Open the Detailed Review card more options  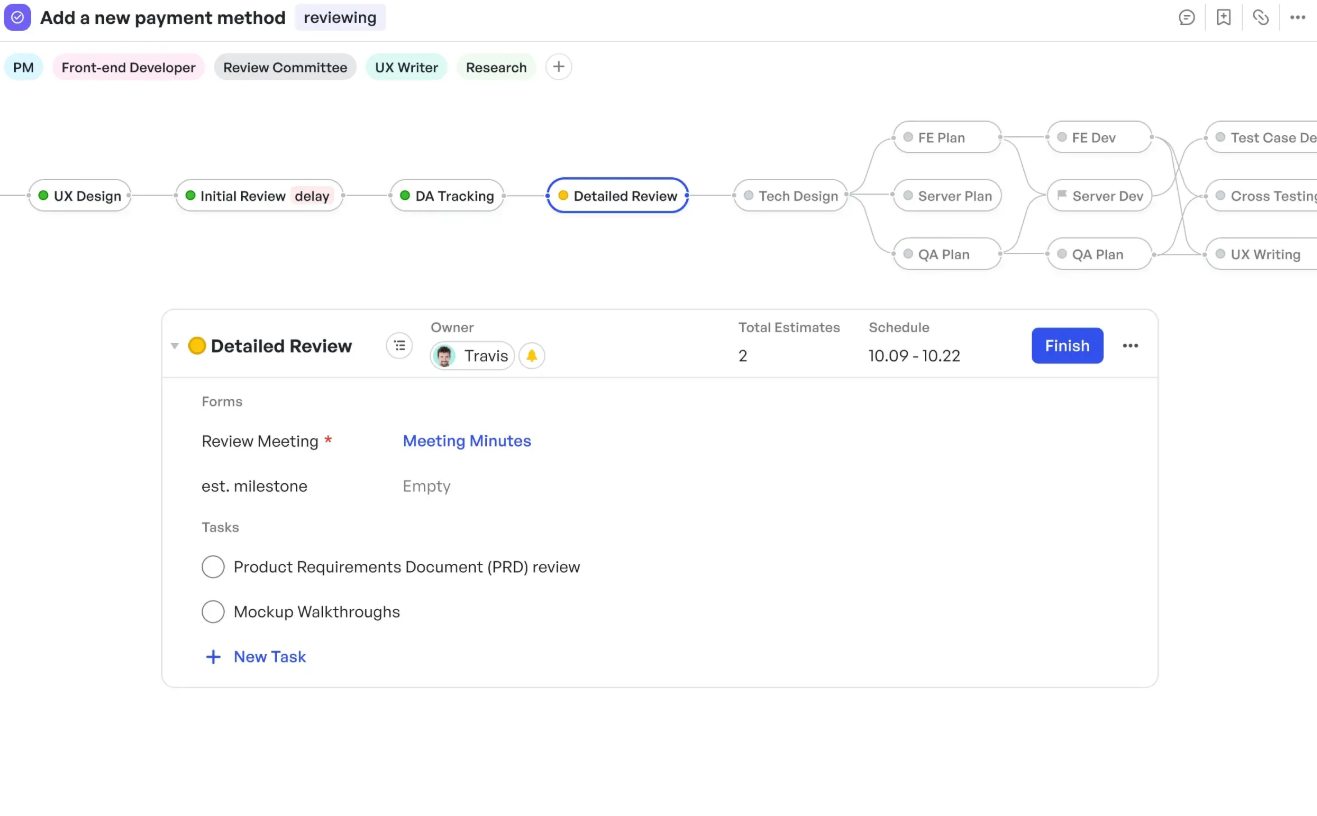(1130, 346)
